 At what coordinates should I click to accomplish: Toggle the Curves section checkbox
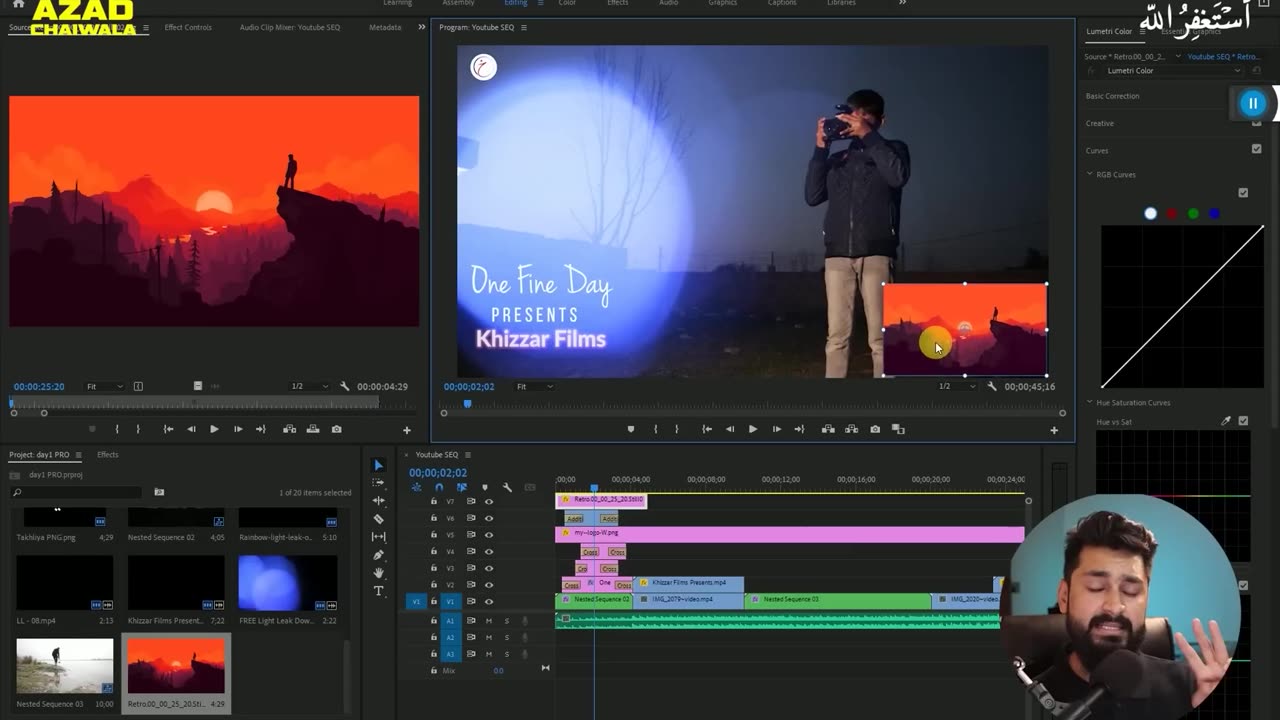(1256, 149)
